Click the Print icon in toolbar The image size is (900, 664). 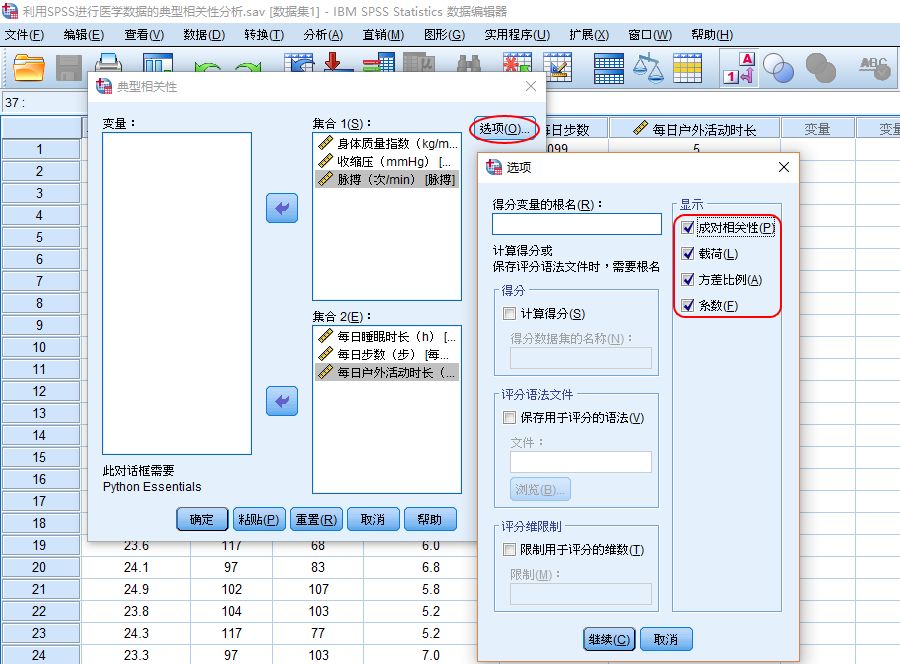coord(108,63)
